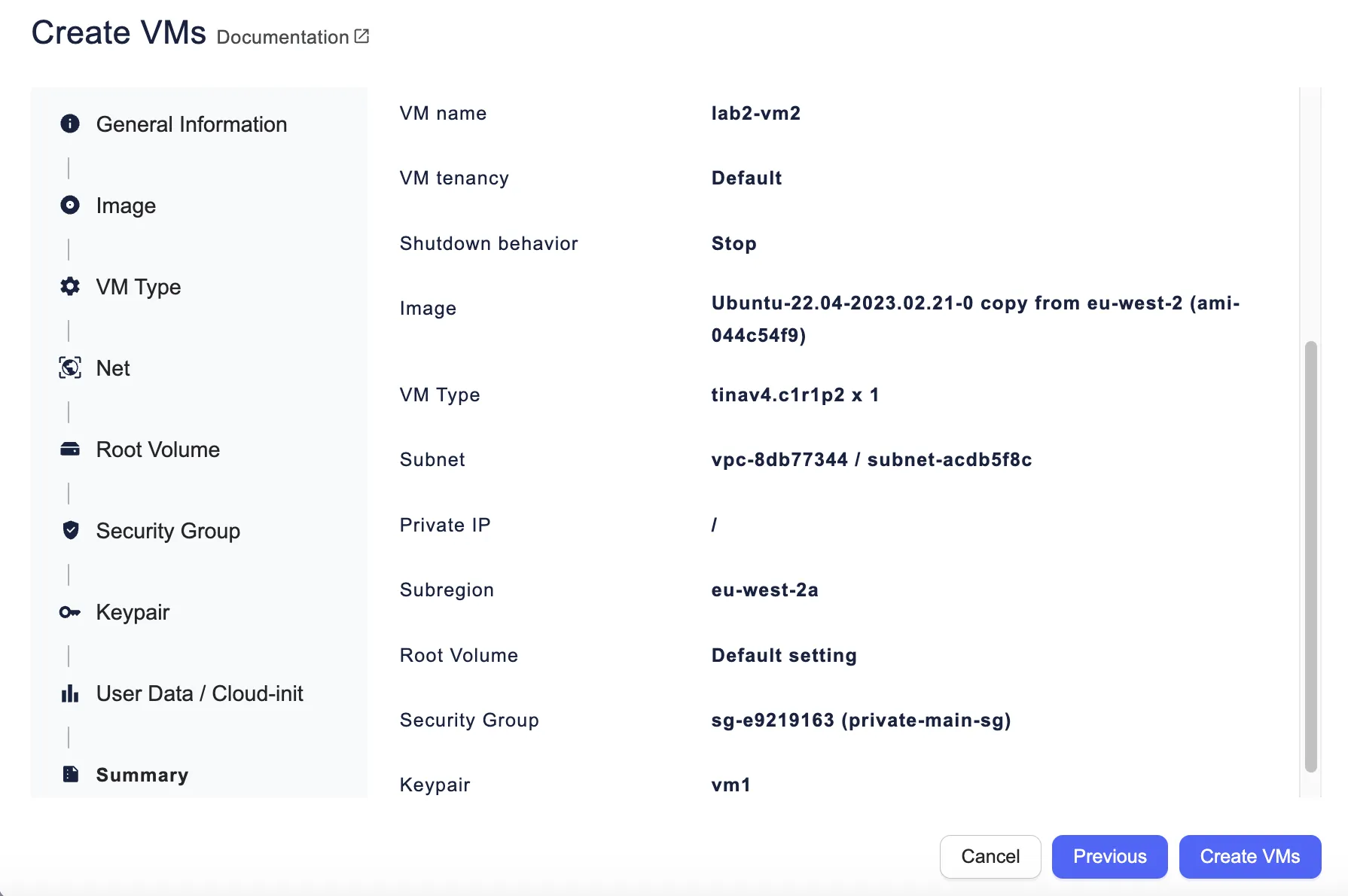Viewport: 1348px width, 896px height.
Task: Click the Image disc icon
Action: click(70, 206)
